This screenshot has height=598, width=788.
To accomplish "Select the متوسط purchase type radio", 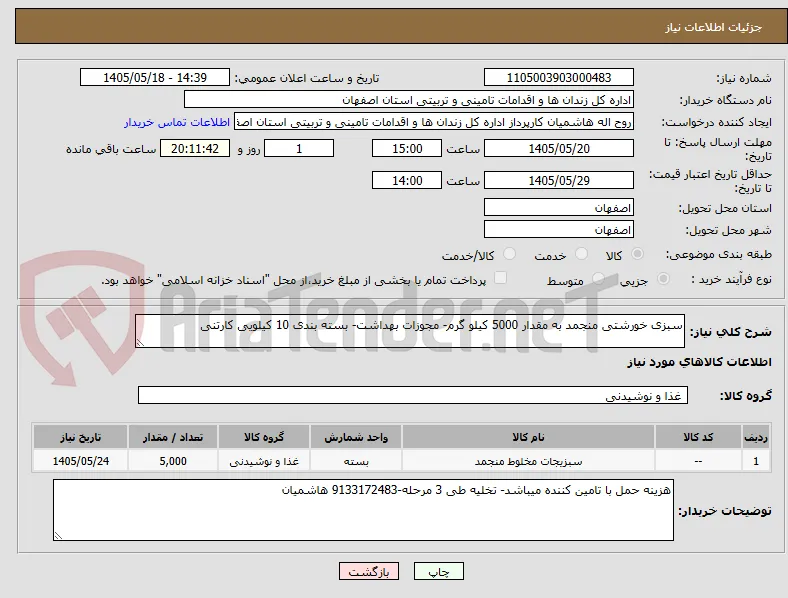I will (x=598, y=278).
